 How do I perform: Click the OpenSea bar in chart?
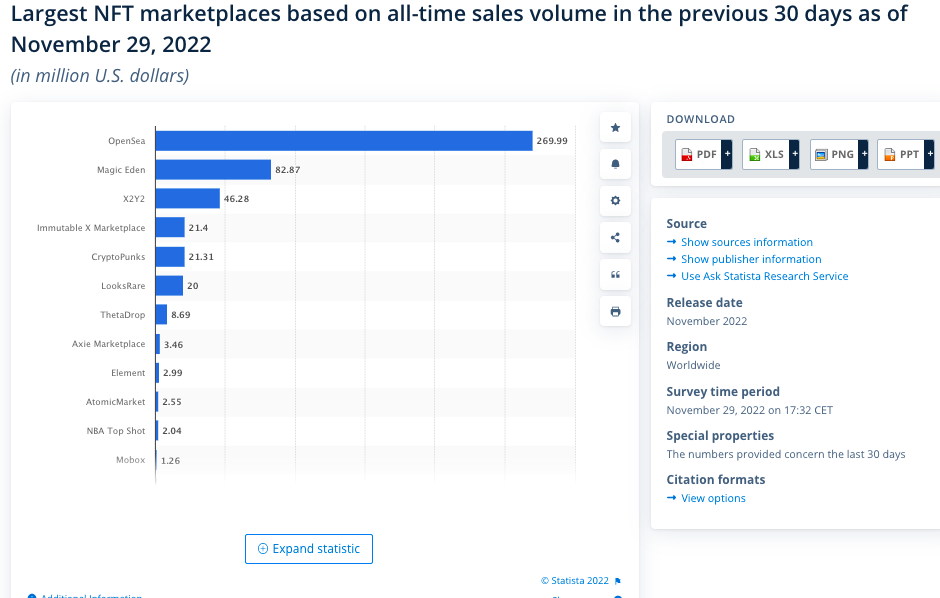coord(344,141)
